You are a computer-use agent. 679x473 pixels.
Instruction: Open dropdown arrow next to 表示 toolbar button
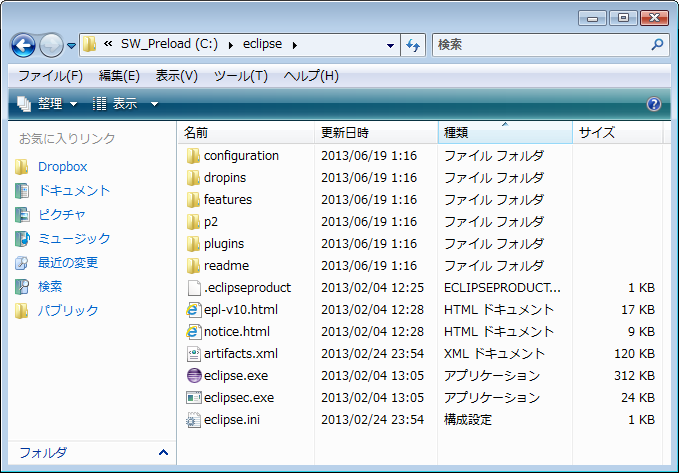tap(154, 104)
